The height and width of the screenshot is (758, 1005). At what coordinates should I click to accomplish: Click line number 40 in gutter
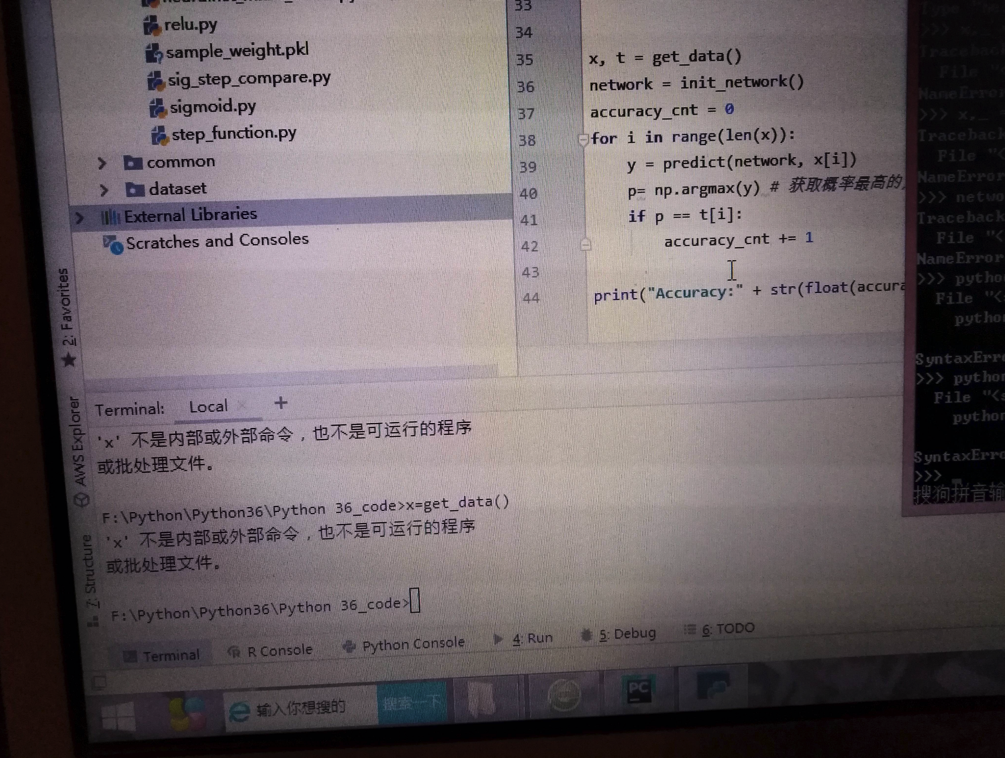coord(529,194)
